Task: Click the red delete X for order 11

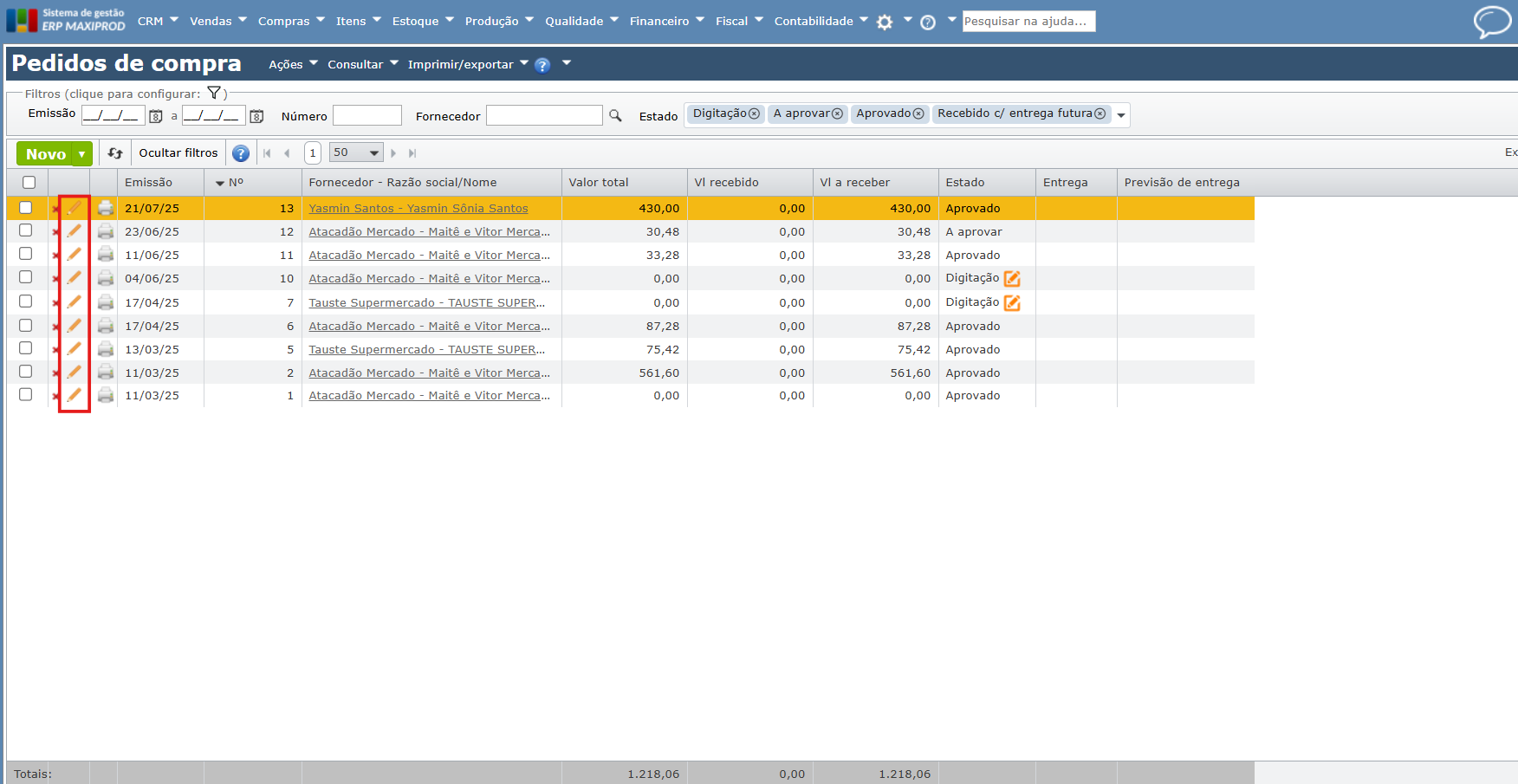Action: tap(55, 256)
